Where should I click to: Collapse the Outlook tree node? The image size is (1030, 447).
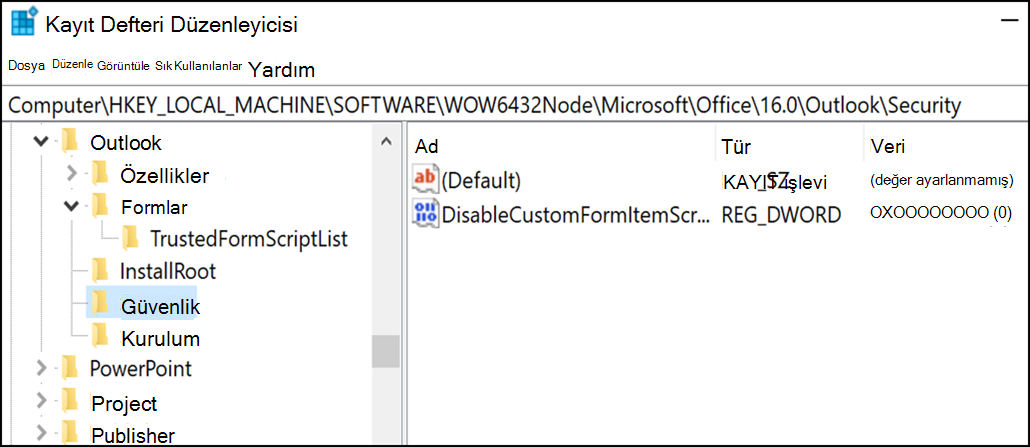click(x=42, y=141)
